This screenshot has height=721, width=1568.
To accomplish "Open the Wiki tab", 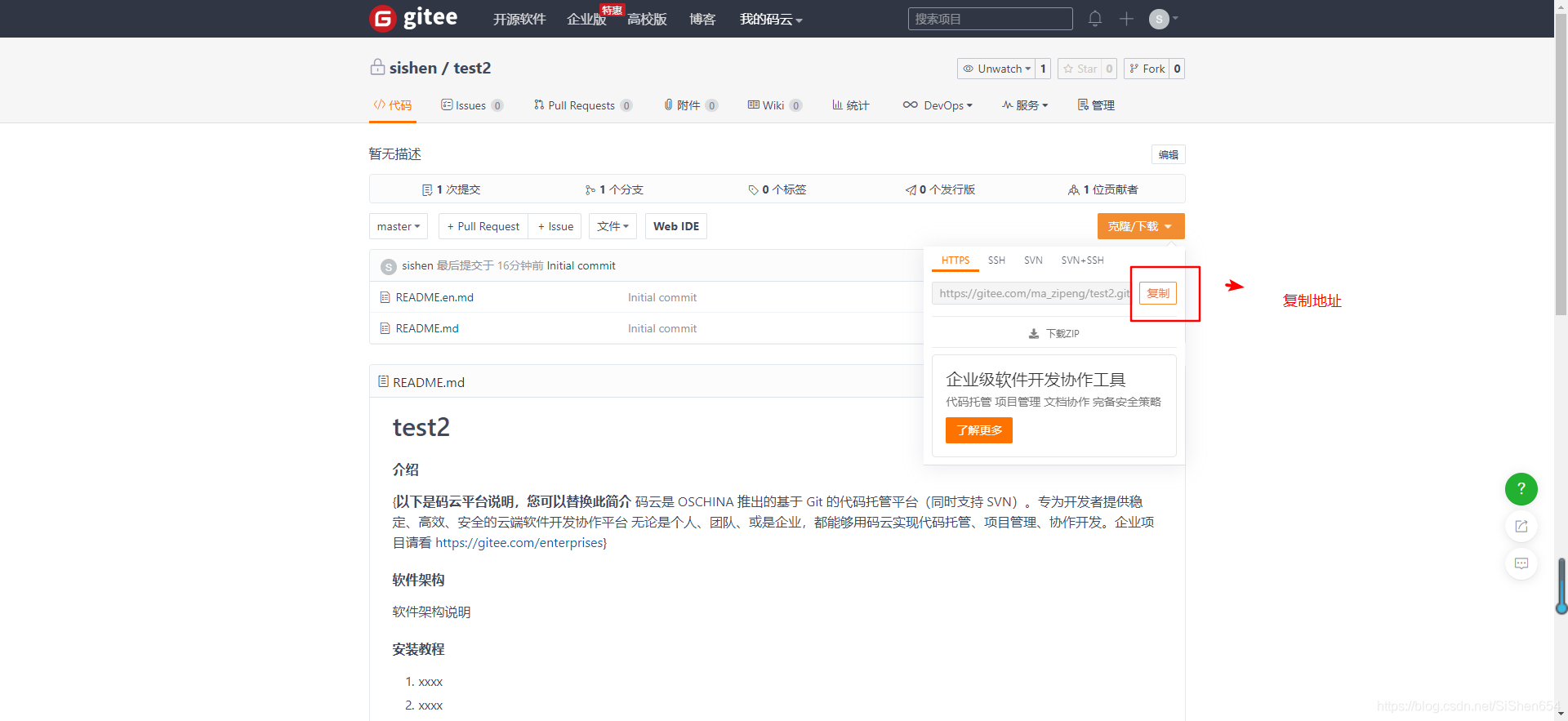I will pyautogui.click(x=775, y=105).
